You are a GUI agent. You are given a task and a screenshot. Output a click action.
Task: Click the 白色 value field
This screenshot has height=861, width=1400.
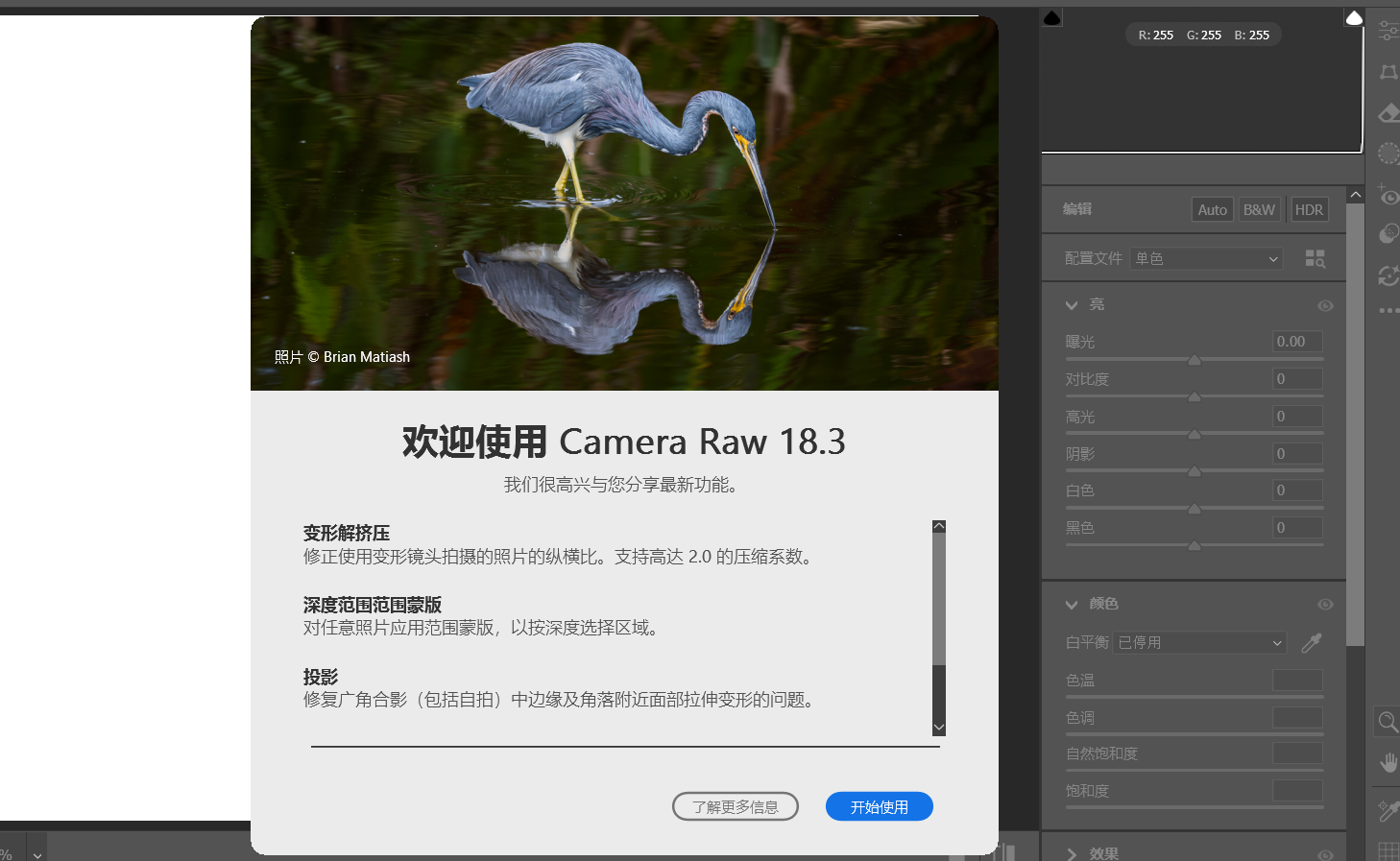(1297, 490)
